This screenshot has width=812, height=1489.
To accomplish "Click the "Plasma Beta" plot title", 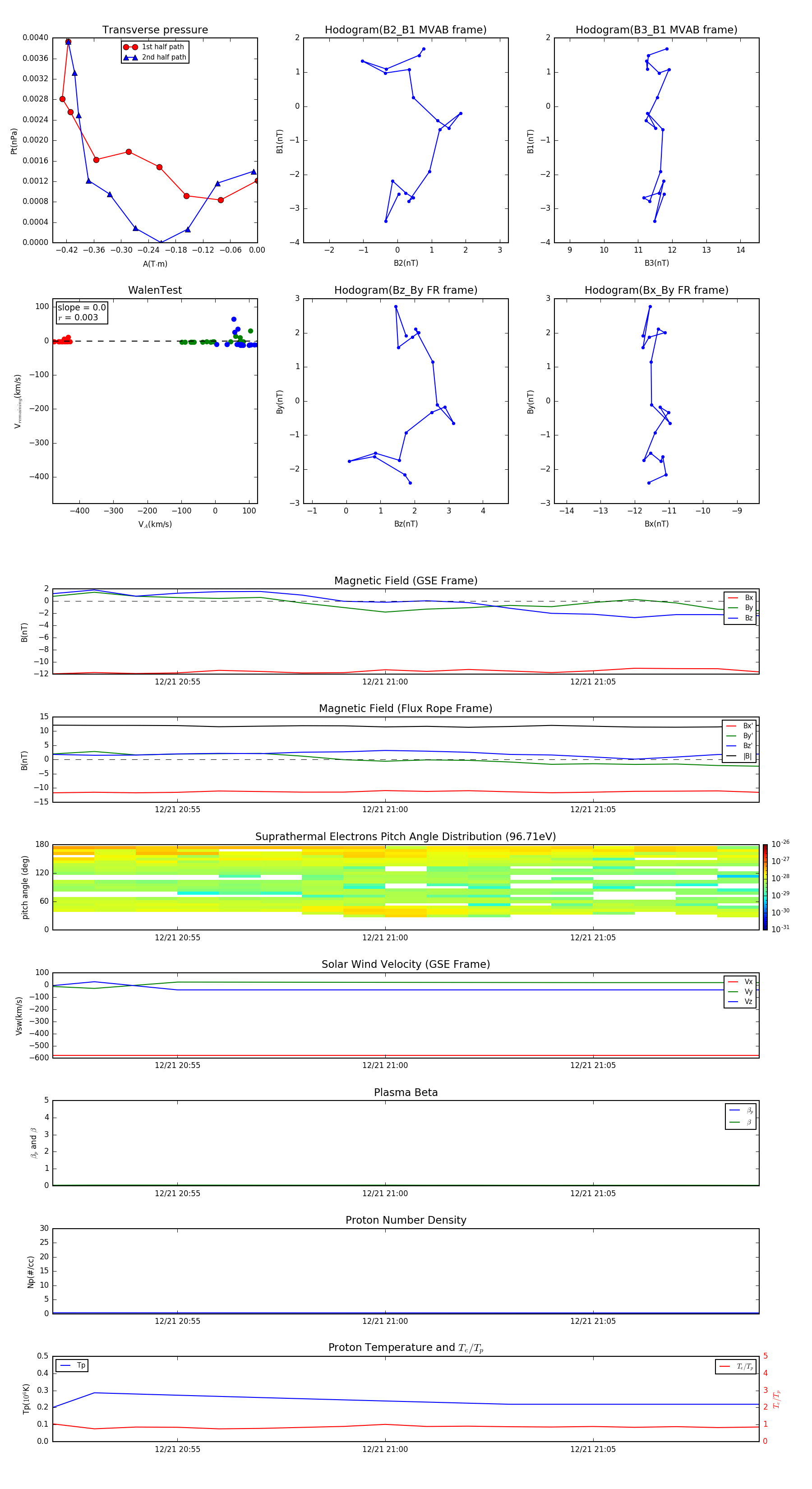I will coord(406,1093).
